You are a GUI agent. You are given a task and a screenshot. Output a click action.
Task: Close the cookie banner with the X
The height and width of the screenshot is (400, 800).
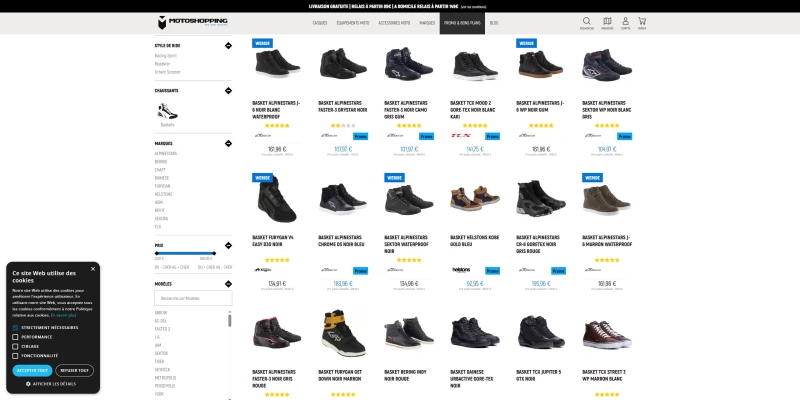click(93, 269)
